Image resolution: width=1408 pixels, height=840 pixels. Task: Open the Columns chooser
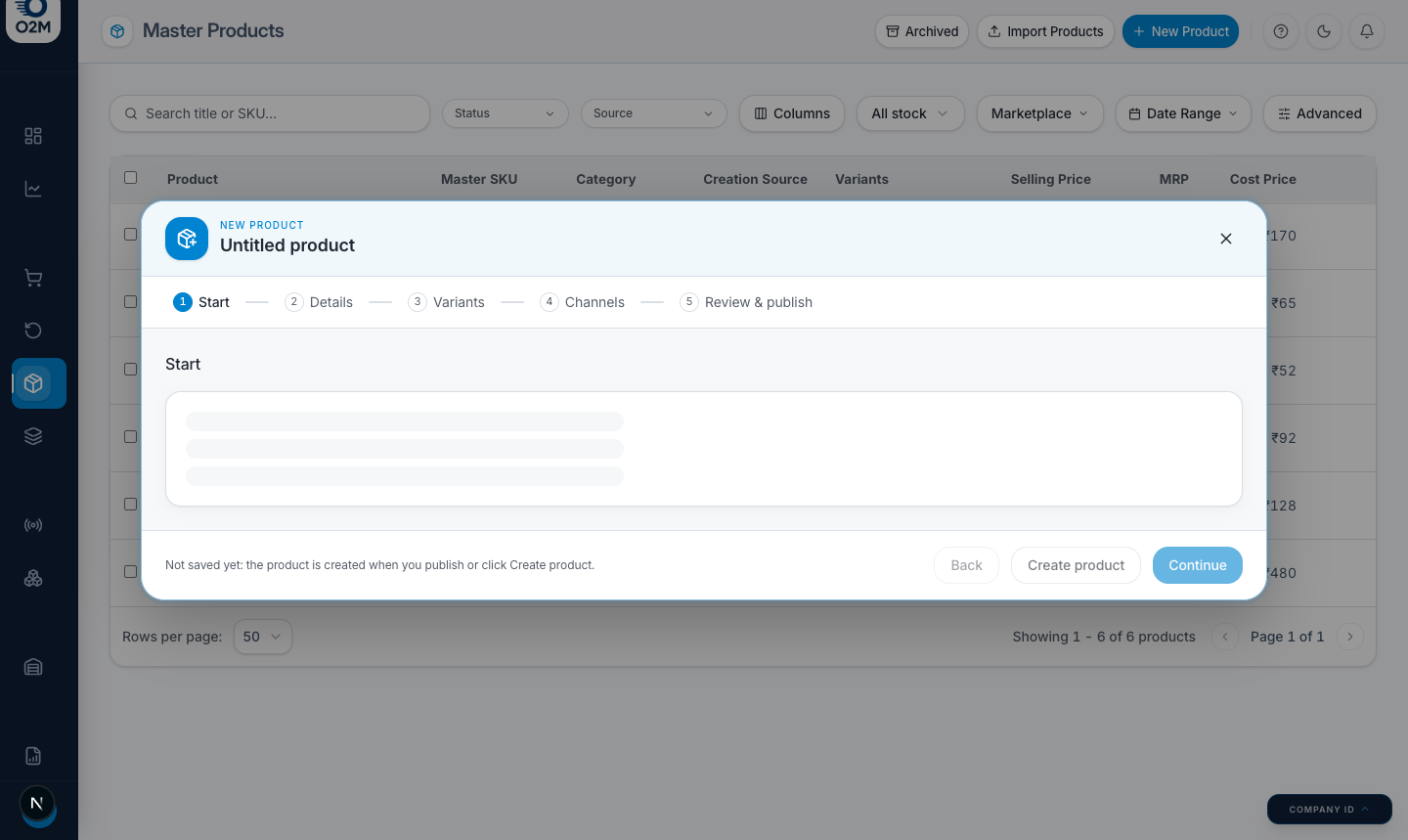click(x=792, y=113)
